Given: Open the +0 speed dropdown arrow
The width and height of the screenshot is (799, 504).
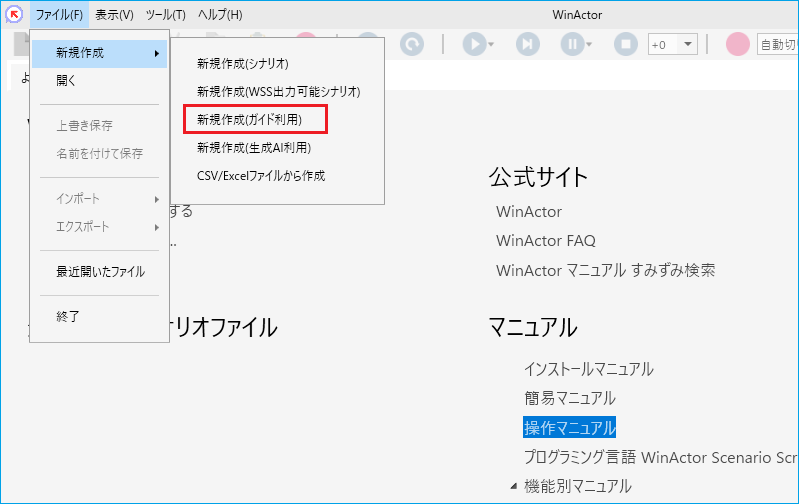Looking at the screenshot, I should point(688,44).
